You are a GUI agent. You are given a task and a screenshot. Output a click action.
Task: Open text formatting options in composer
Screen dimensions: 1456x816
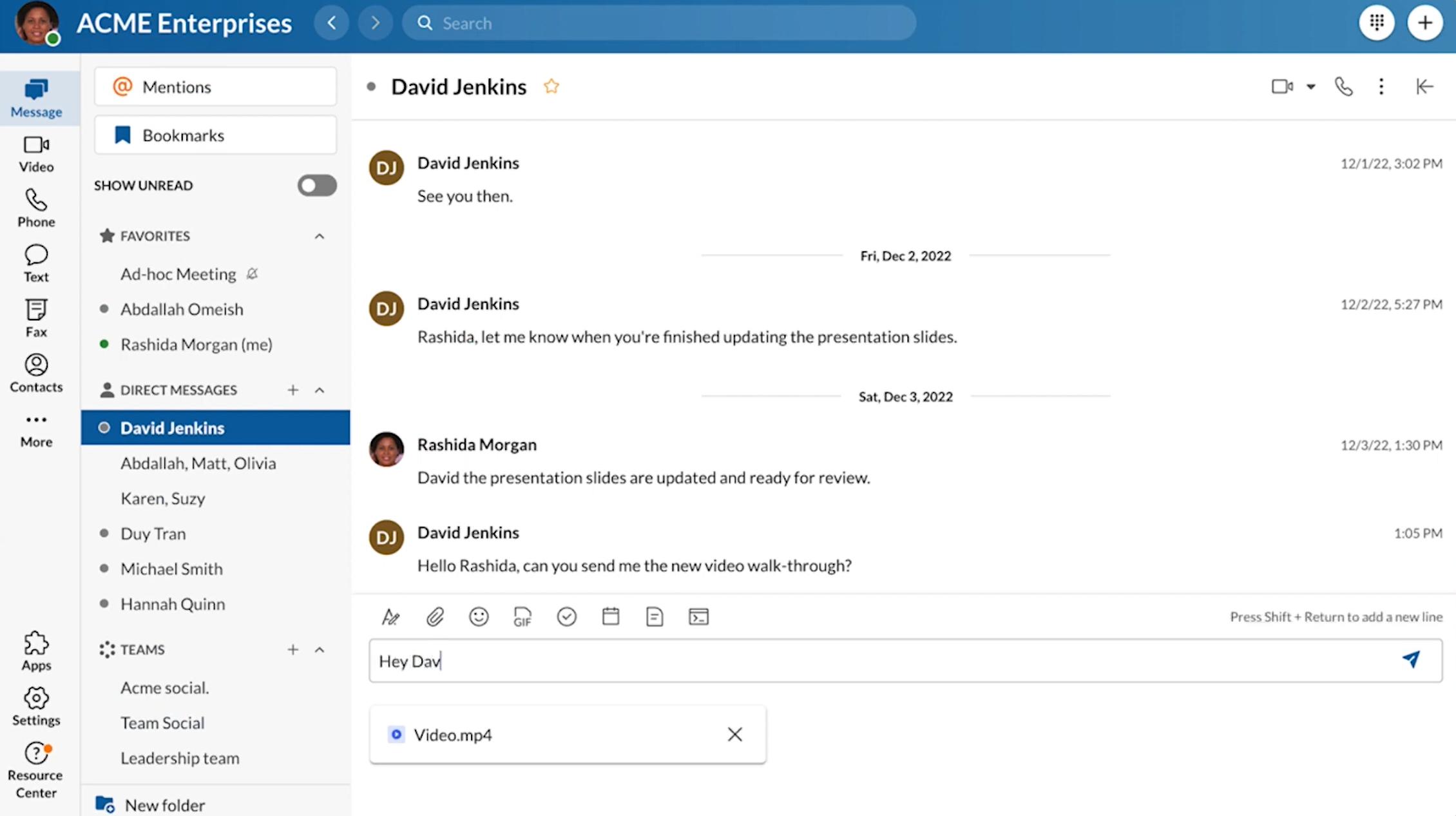[390, 617]
